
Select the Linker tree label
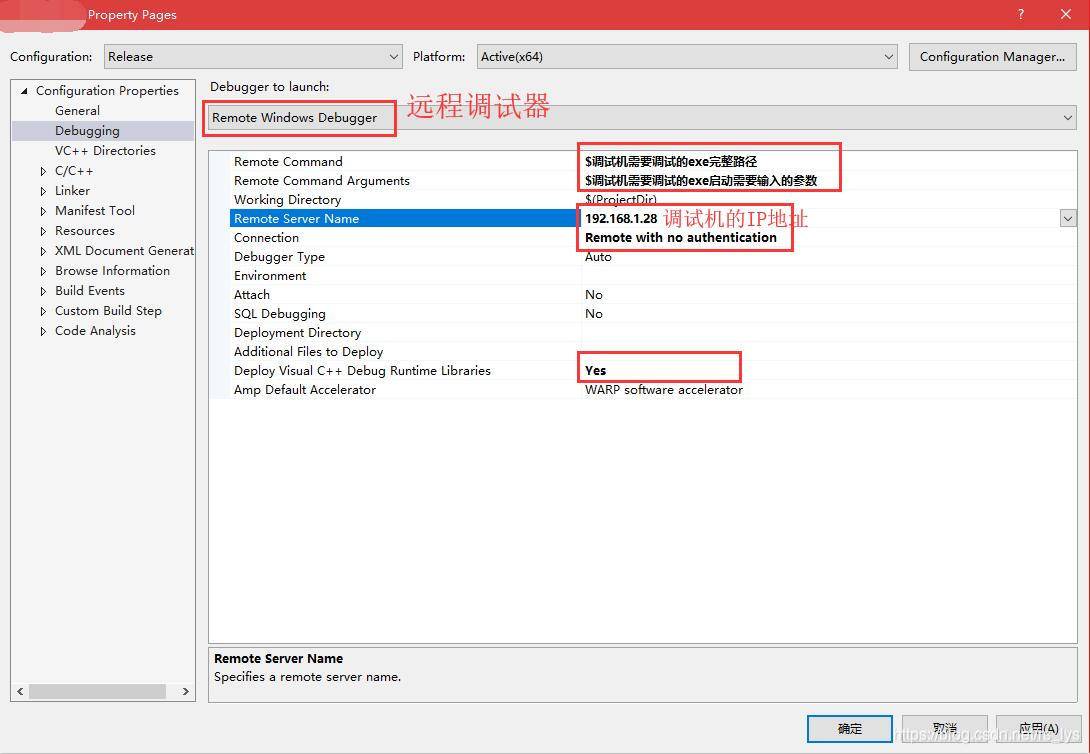point(72,190)
